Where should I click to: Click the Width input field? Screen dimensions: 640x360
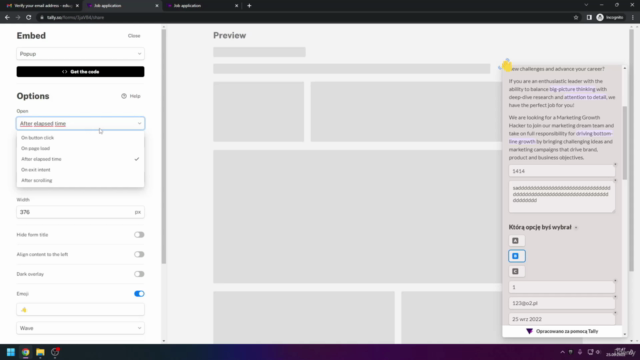pyautogui.click(x=80, y=212)
